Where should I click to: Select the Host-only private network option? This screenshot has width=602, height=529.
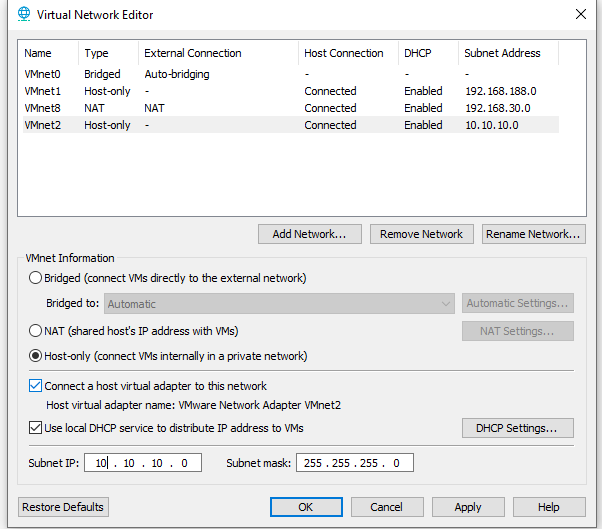pos(35,356)
